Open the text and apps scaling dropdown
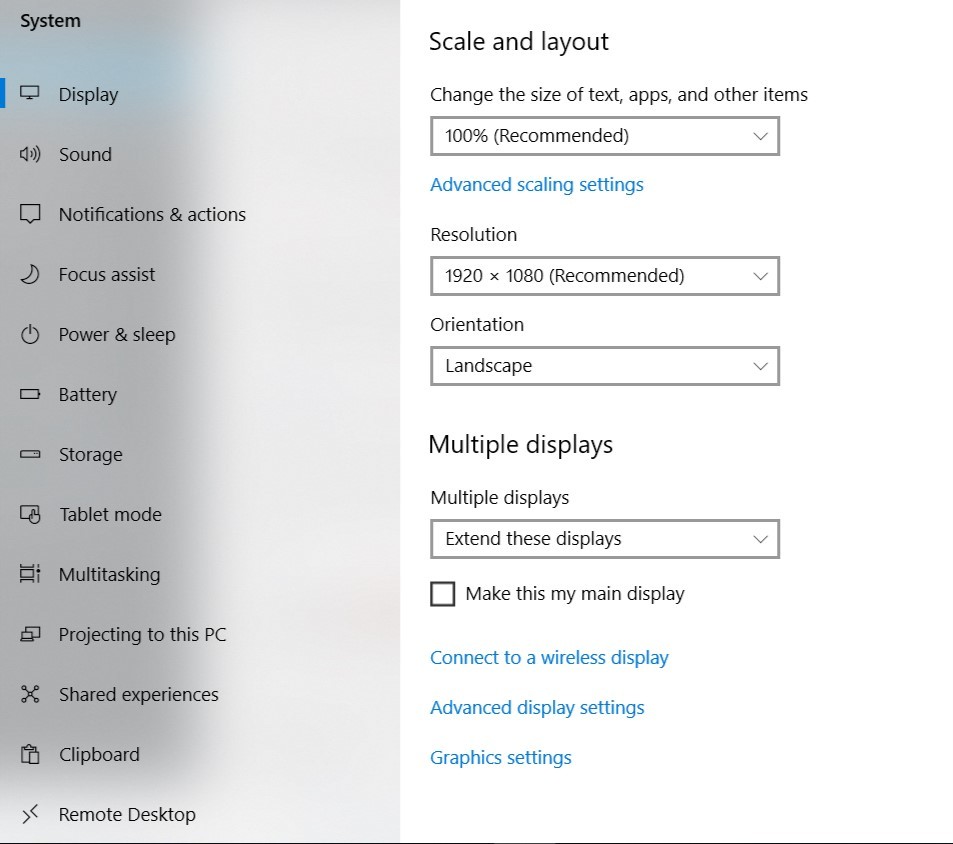This screenshot has height=844, width=953. [x=604, y=136]
